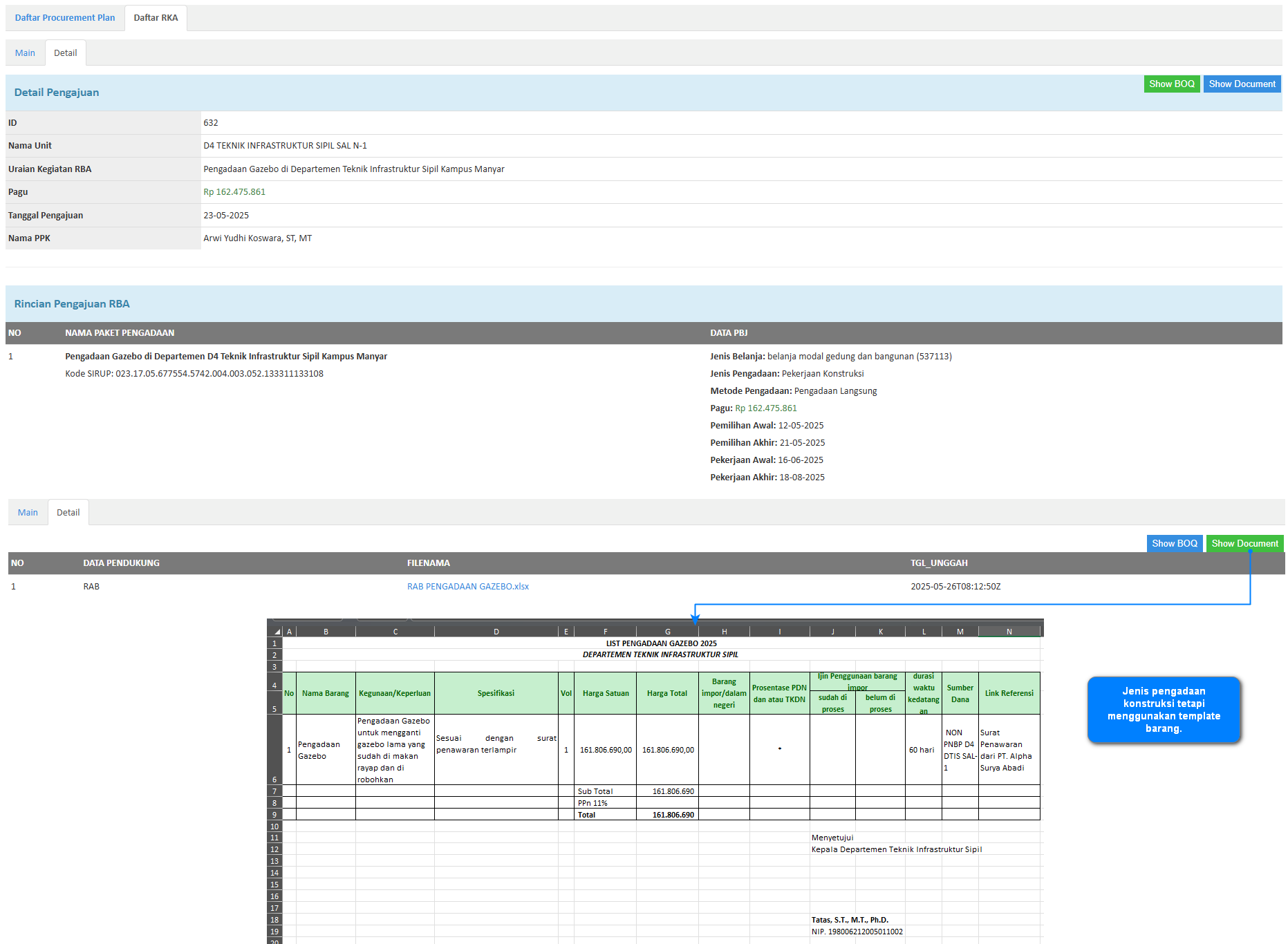
Task: Select spreadsheet column header N
Action: point(1009,632)
